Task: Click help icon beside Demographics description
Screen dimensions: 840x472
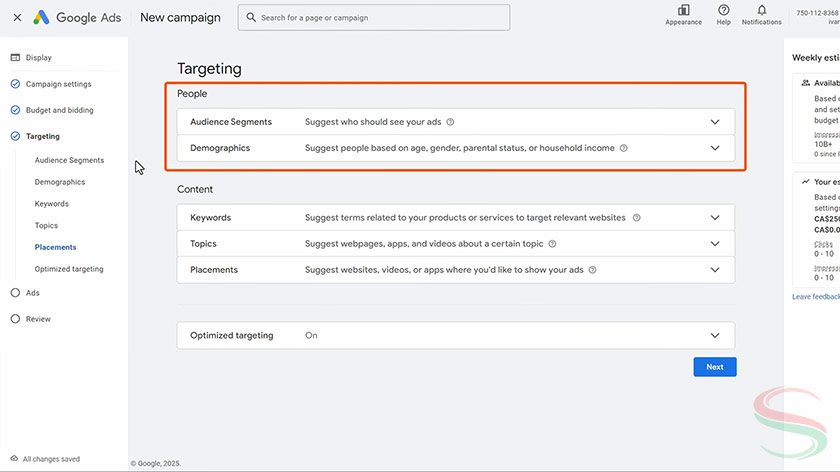Action: 623,148
